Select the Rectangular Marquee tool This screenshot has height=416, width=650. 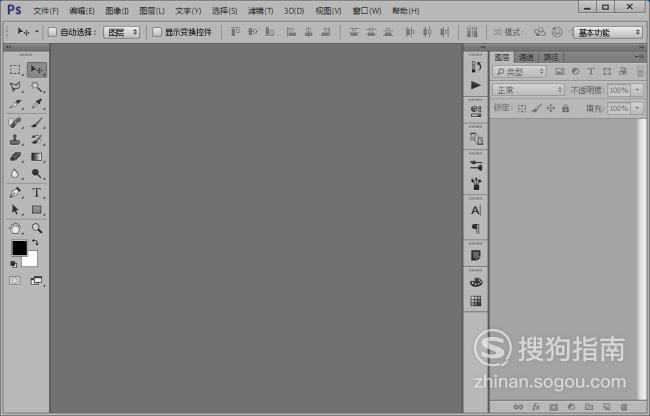[x=16, y=70]
